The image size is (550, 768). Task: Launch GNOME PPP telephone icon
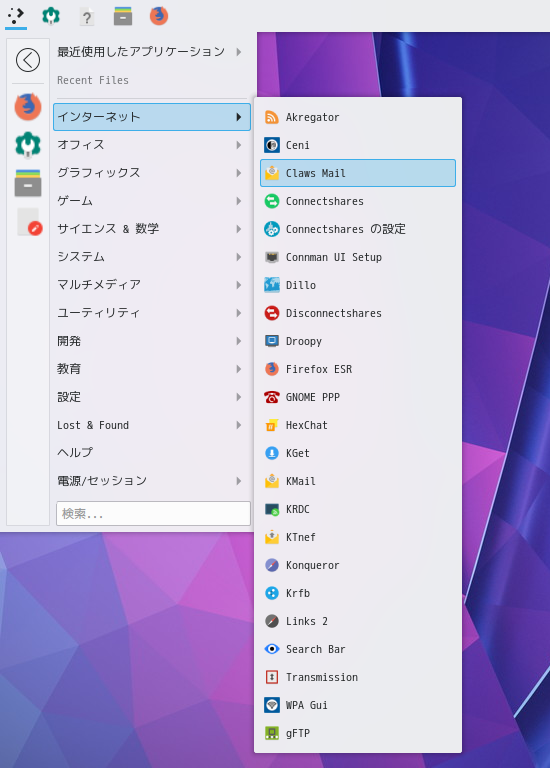[x=272, y=397]
